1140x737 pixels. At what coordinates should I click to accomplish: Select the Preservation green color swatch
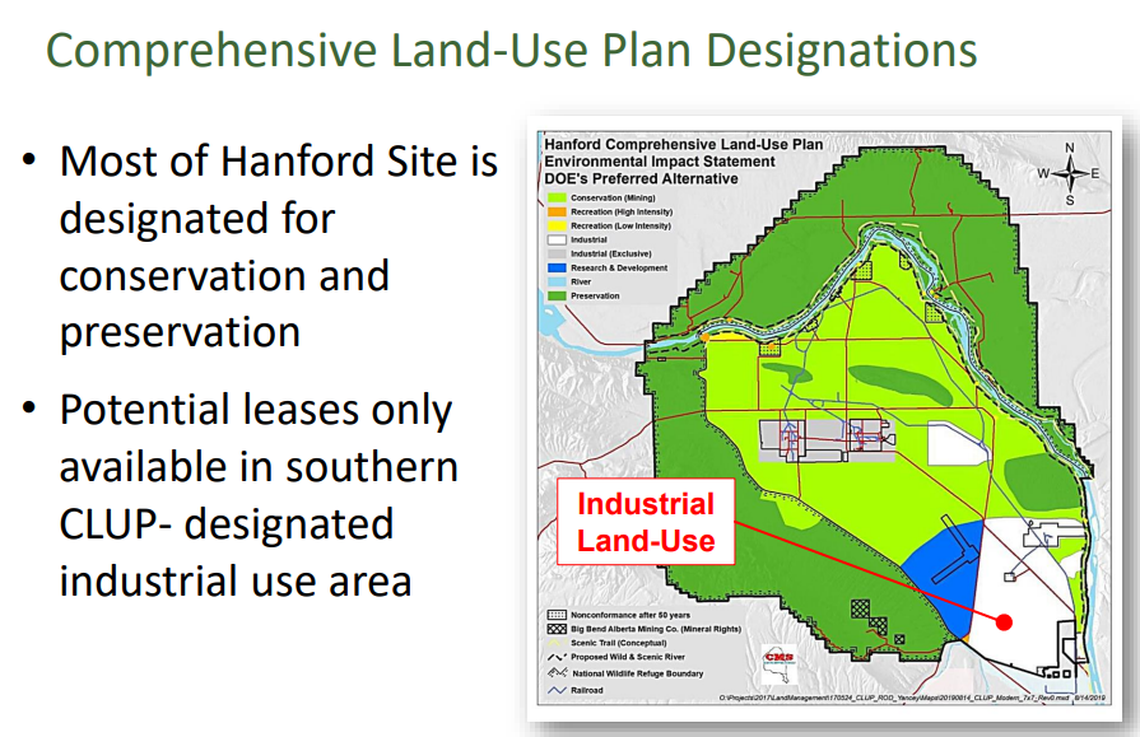coord(557,294)
